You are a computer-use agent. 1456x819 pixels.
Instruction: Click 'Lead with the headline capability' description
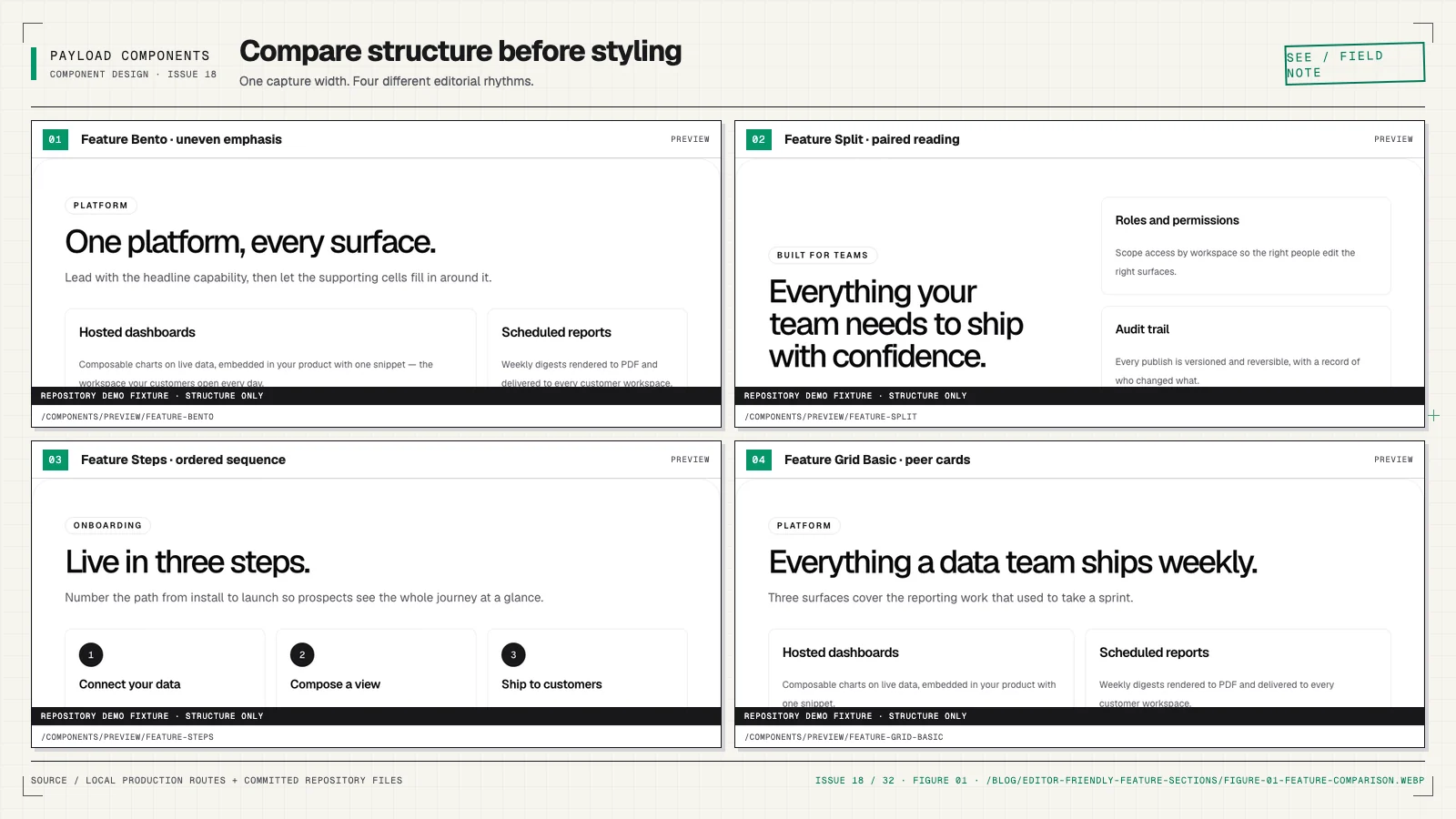278,278
